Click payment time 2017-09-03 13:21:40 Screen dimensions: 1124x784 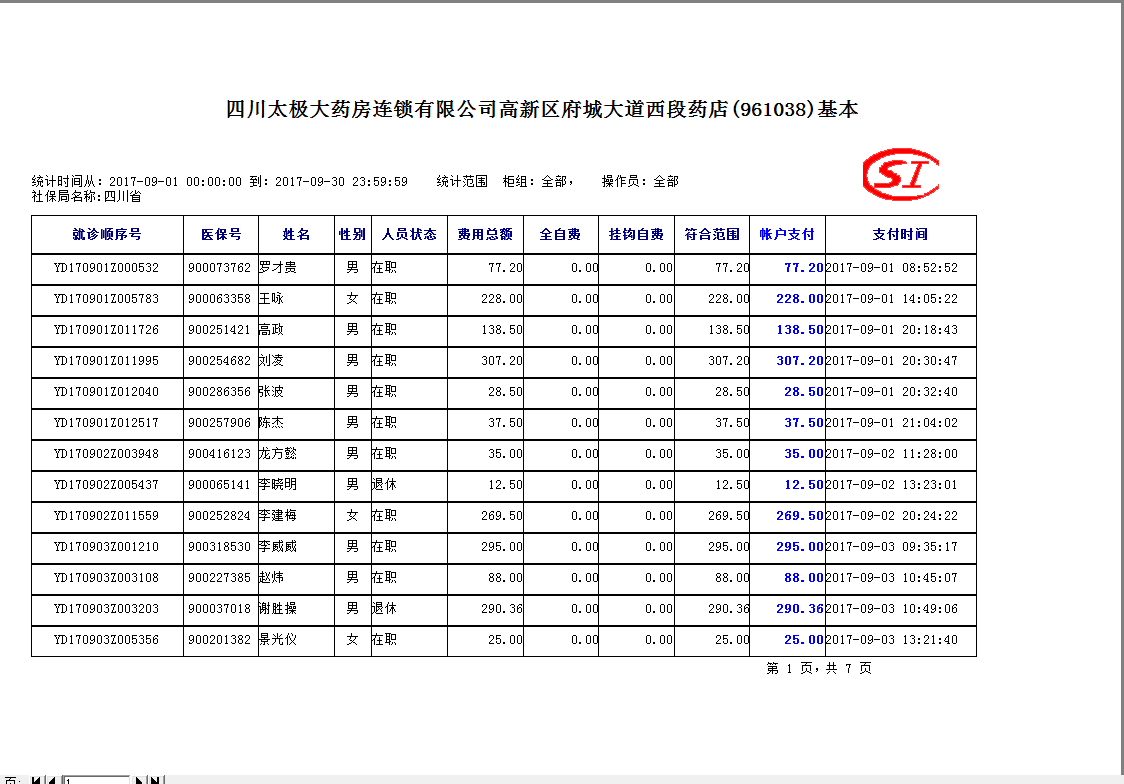coord(892,640)
